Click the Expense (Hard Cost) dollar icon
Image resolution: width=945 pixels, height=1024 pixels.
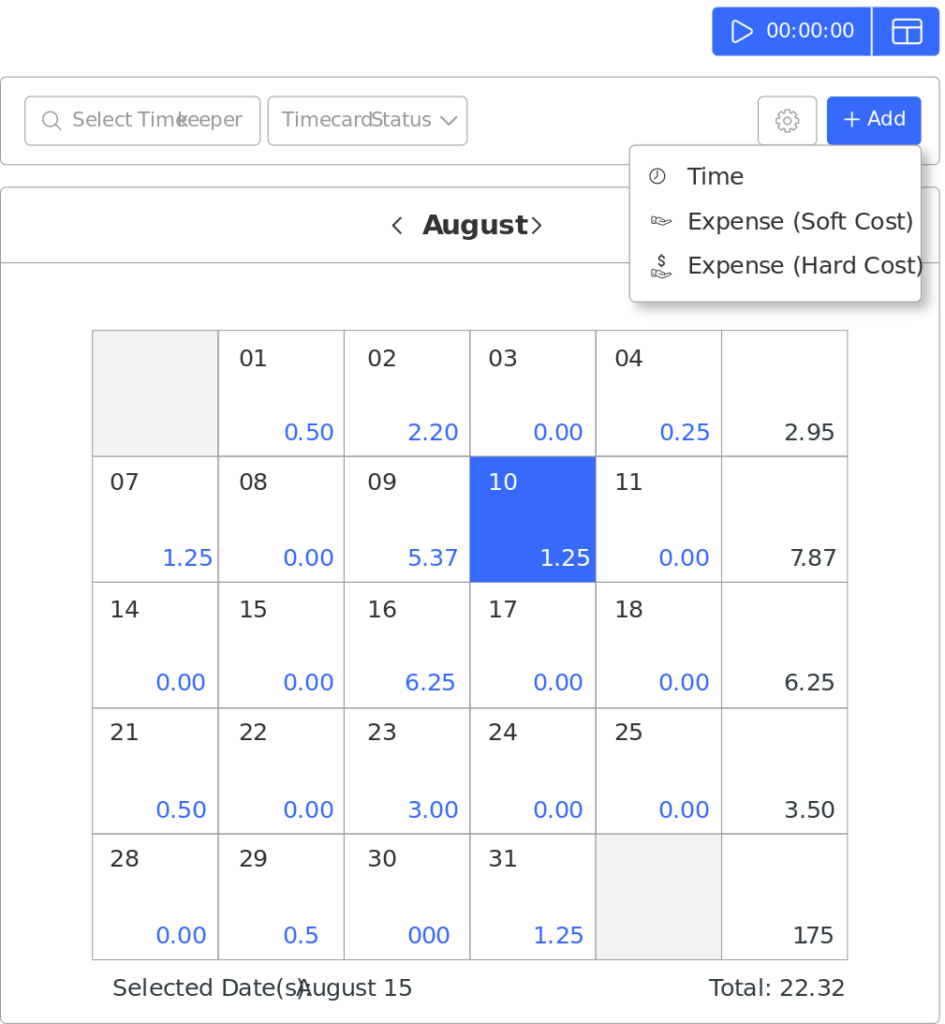point(660,266)
